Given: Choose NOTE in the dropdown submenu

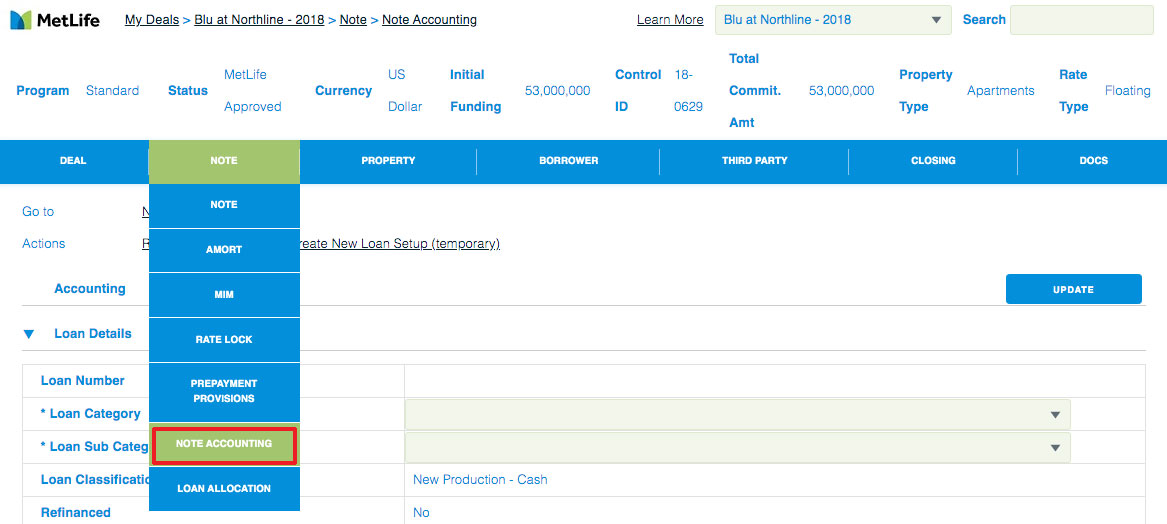Looking at the screenshot, I should pyautogui.click(x=224, y=205).
